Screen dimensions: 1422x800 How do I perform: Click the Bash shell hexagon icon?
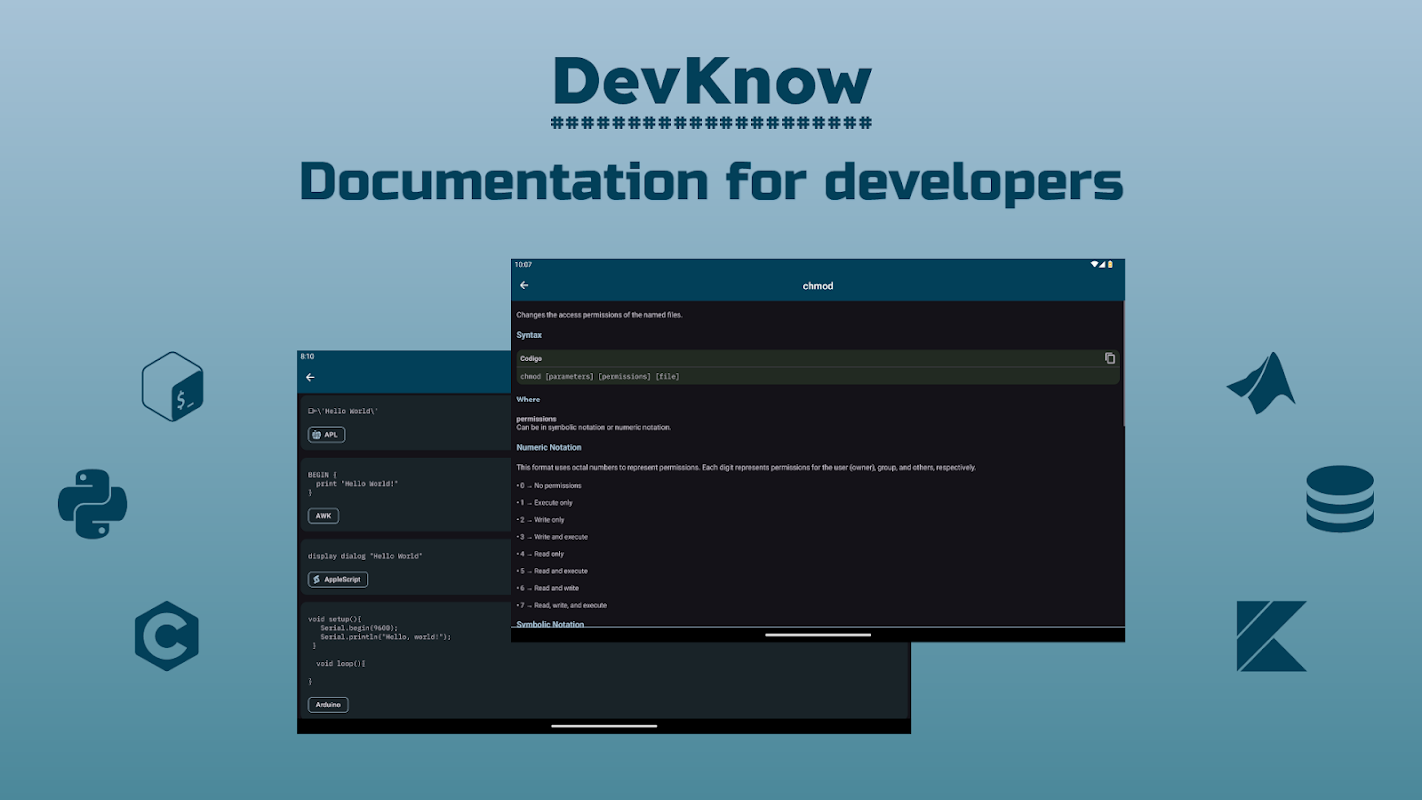click(x=173, y=386)
